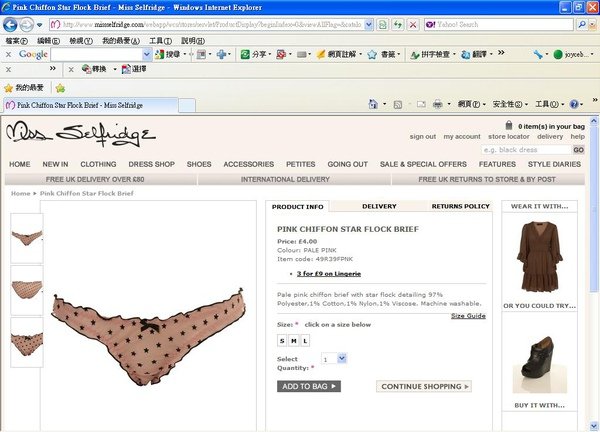Click the Favorites star button in favorites bar
The height and width of the screenshot is (432, 600).
pos(24,88)
